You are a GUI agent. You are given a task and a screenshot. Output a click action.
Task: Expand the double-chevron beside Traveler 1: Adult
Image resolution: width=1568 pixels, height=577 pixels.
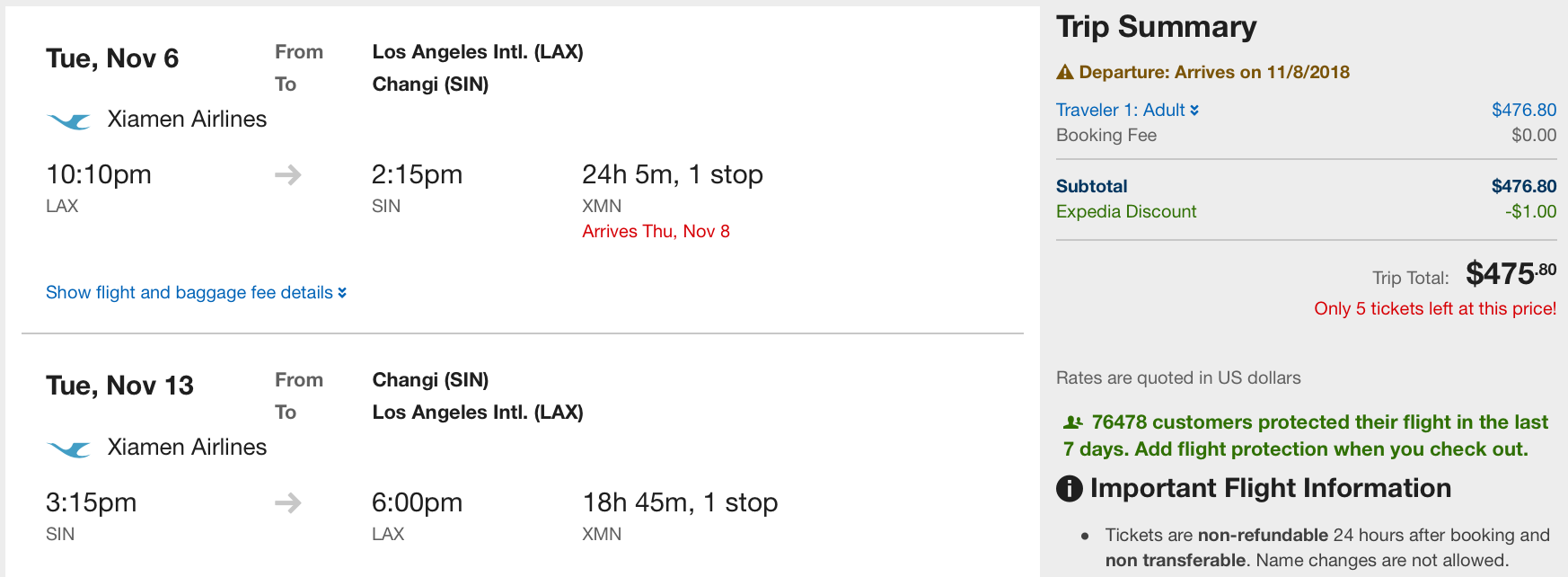click(1194, 111)
